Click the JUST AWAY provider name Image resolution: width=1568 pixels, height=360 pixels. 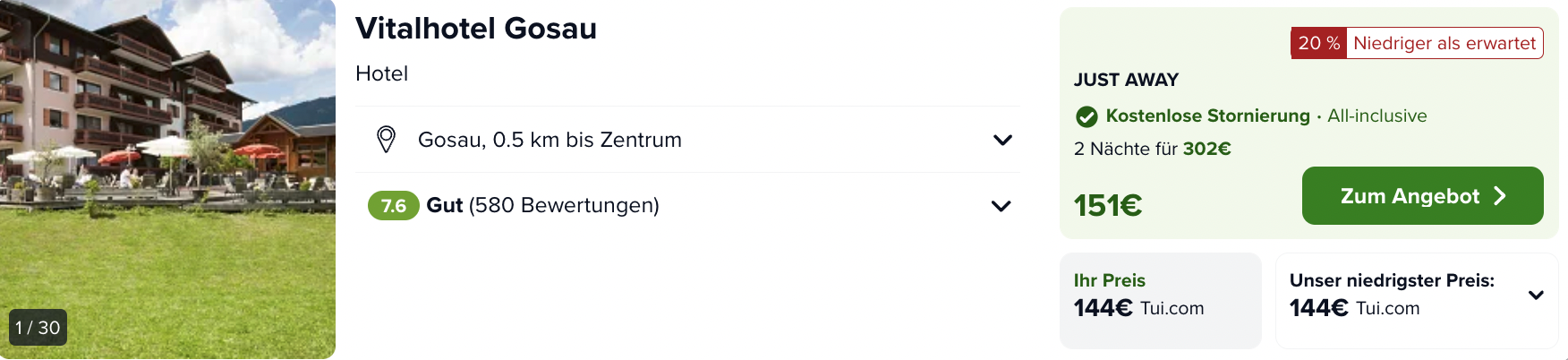pyautogui.click(x=1126, y=80)
